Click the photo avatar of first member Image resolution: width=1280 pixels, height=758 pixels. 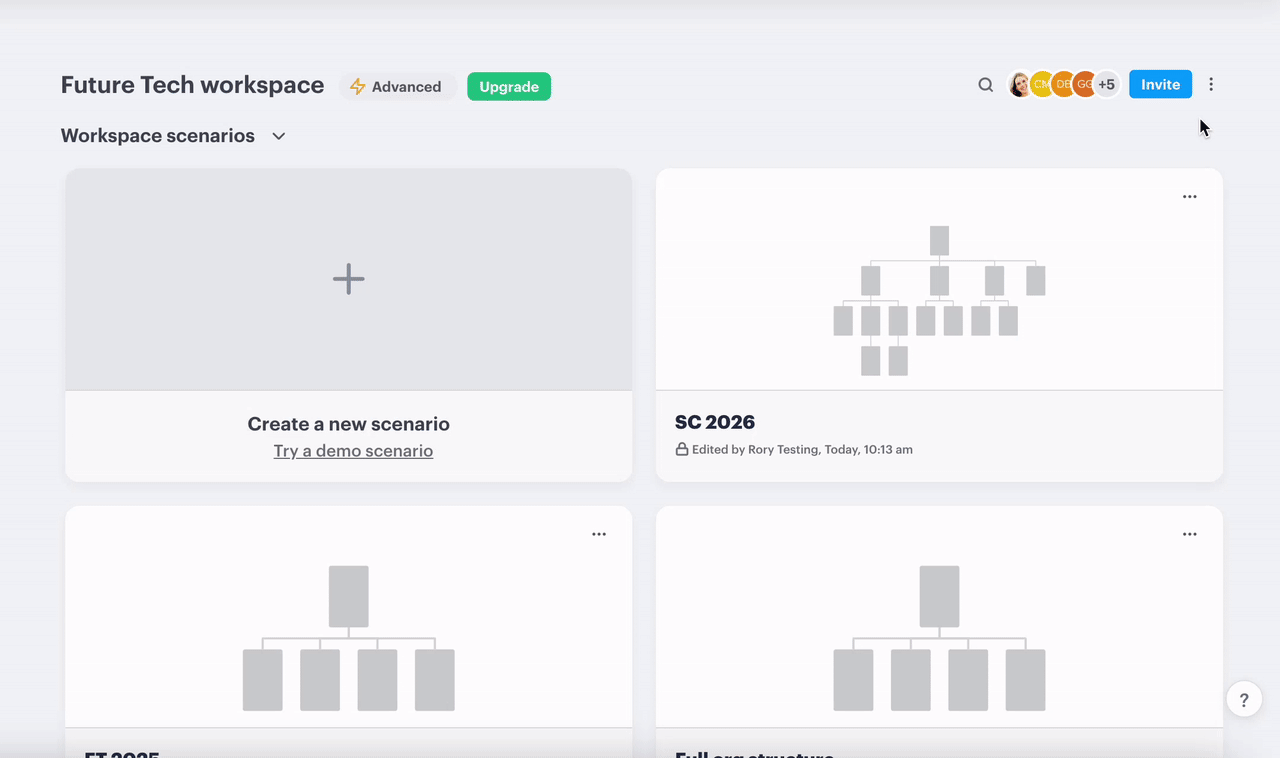click(x=1019, y=85)
